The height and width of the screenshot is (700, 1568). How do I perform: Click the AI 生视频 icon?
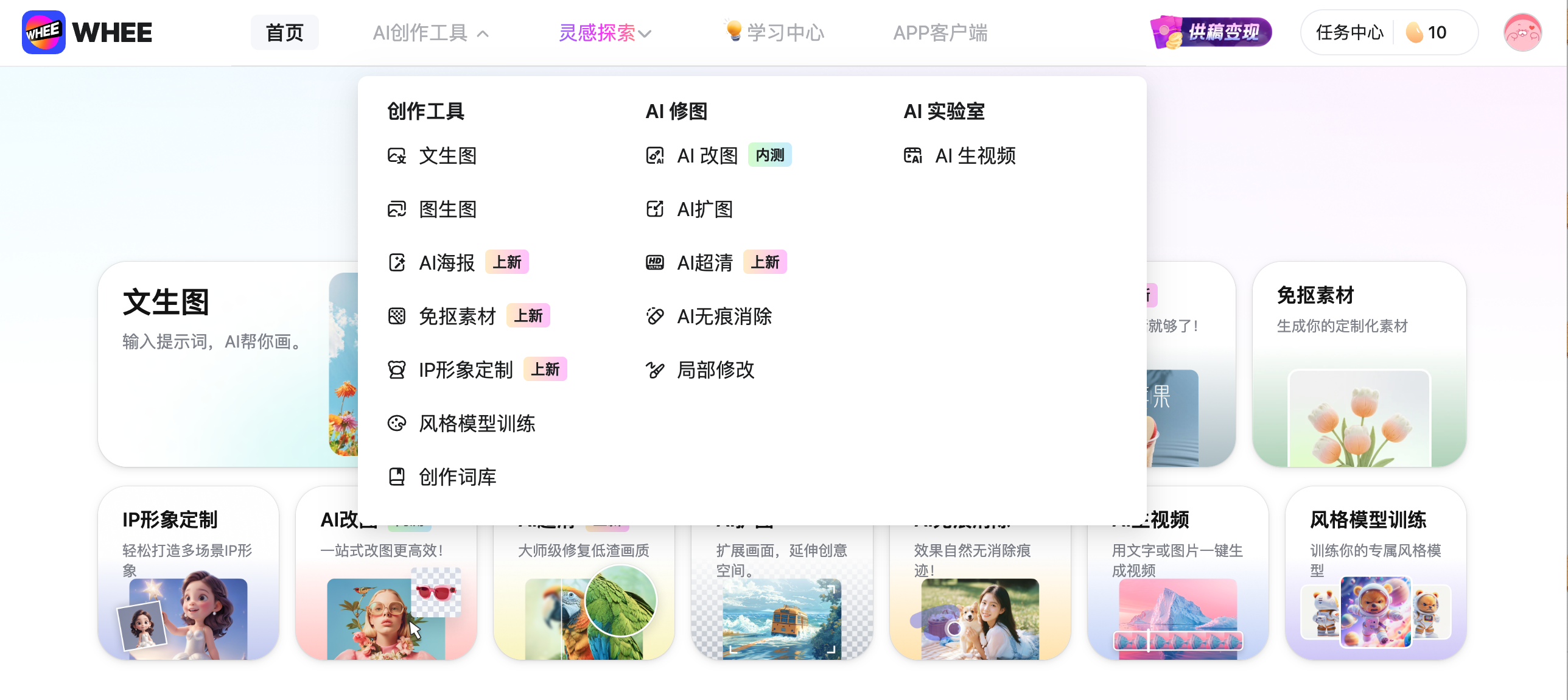[913, 156]
